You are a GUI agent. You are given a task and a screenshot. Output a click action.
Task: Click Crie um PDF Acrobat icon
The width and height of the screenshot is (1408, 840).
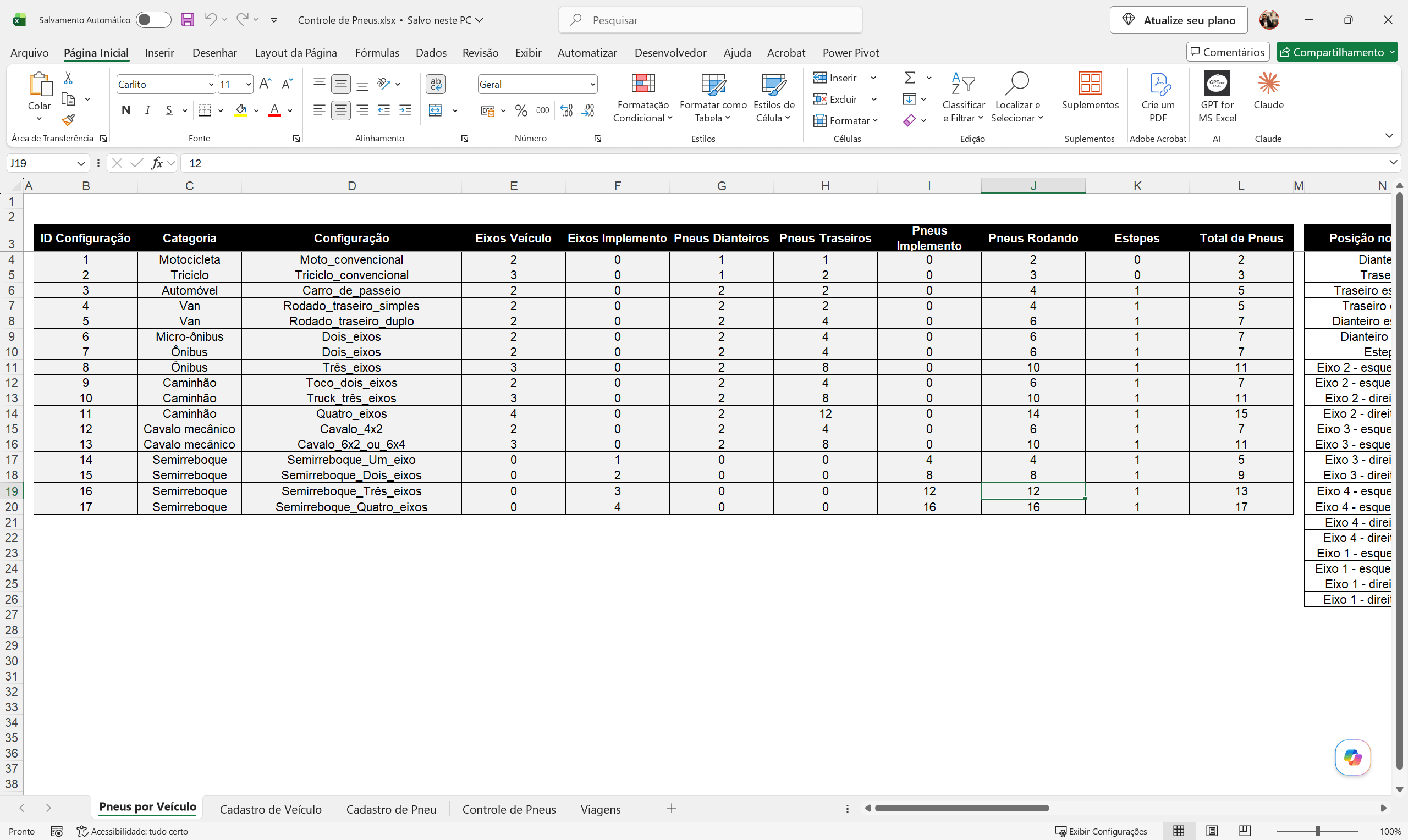pos(1159,84)
